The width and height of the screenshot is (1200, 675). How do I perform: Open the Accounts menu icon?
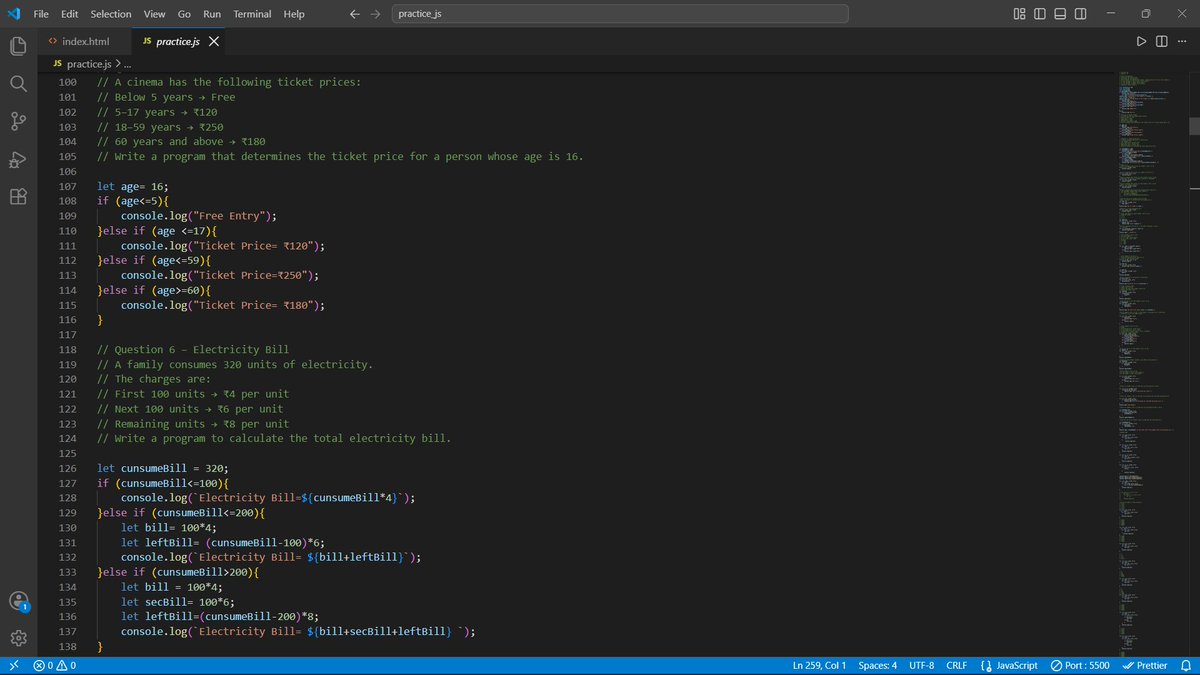click(x=17, y=601)
